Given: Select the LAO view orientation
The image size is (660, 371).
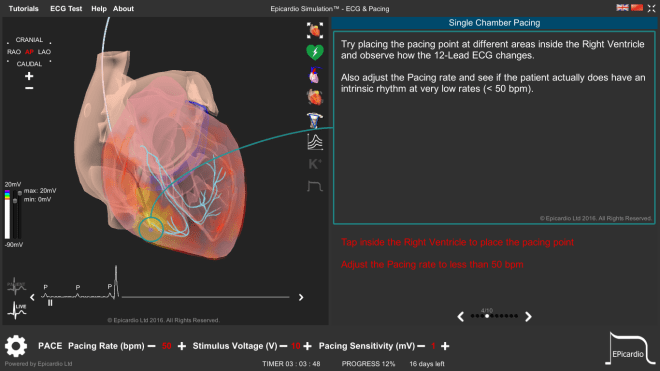Looking at the screenshot, I should pyautogui.click(x=44, y=52).
